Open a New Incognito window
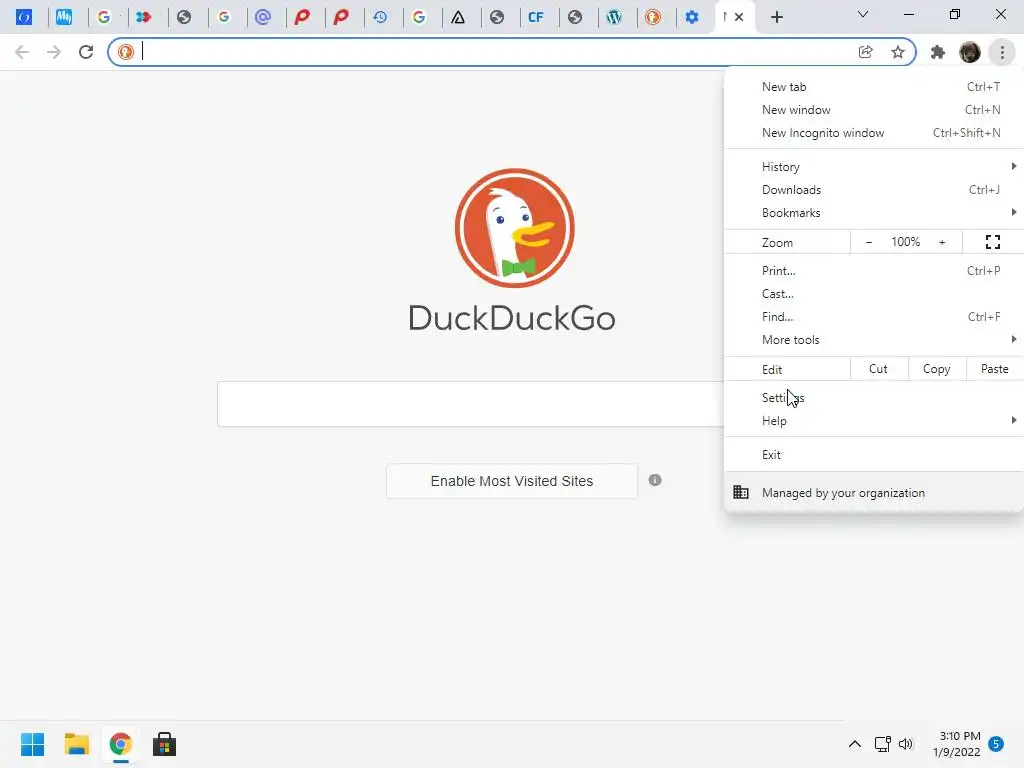 pyautogui.click(x=874, y=133)
